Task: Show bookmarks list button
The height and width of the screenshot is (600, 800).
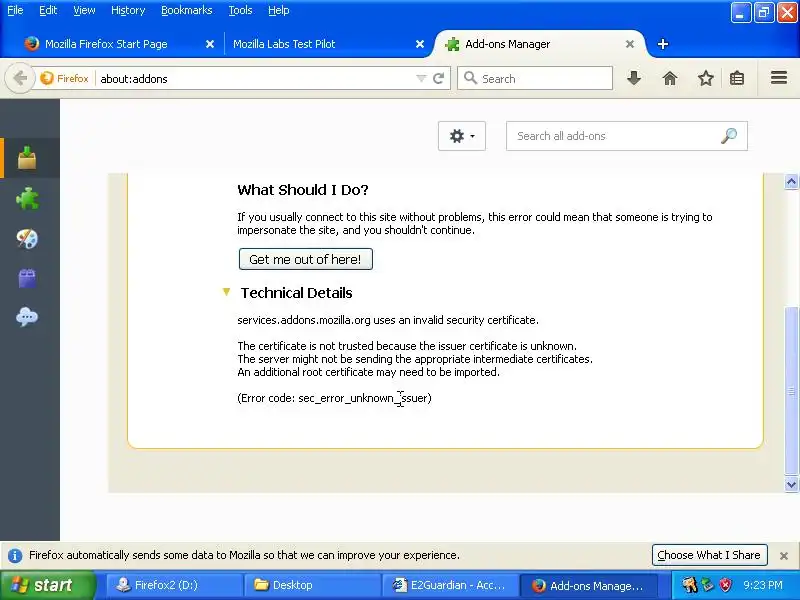Action: 737,79
